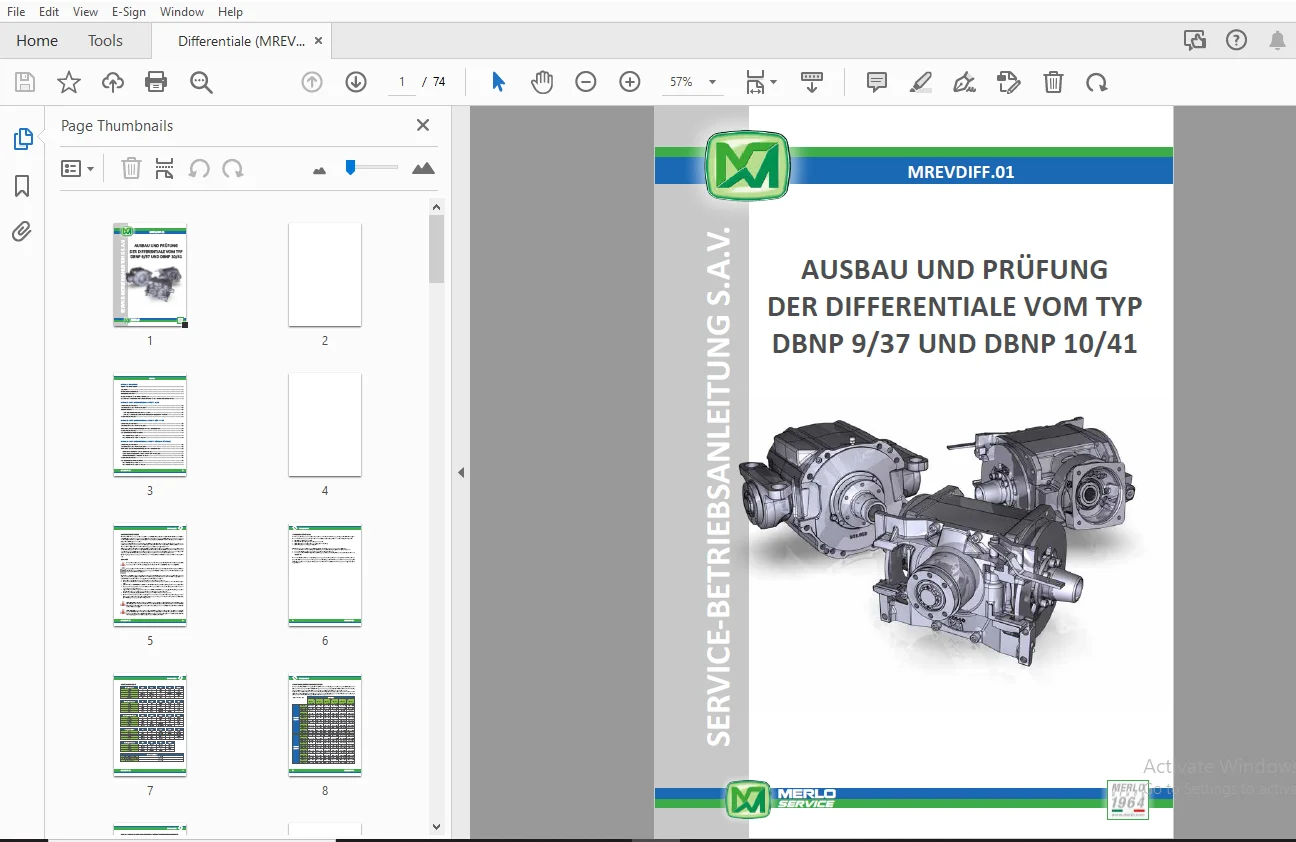Click the thumbnails panel scrollbar down arrow
Screen dimensions: 1296x842
pyautogui.click(x=436, y=827)
